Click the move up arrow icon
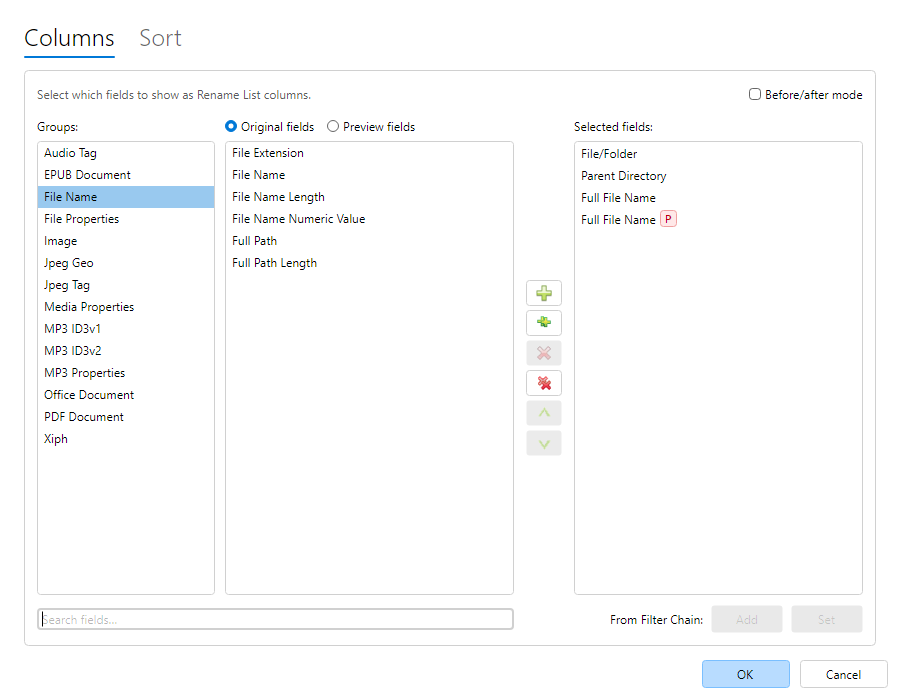Viewport: 900px width, 700px height. 544,413
